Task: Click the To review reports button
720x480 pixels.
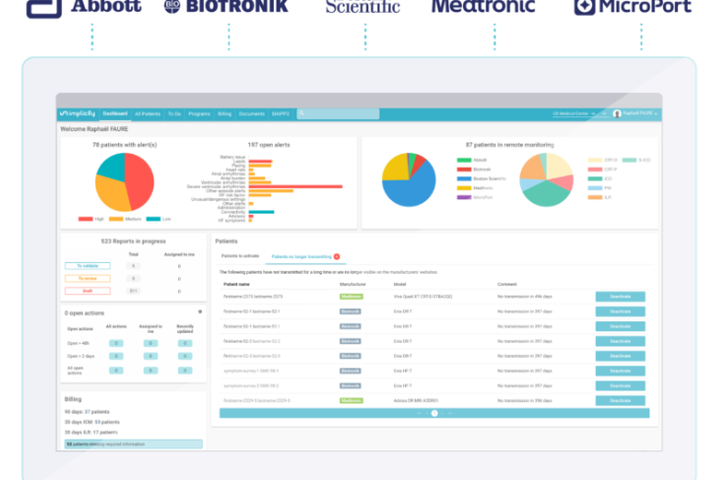Action: 88,278
